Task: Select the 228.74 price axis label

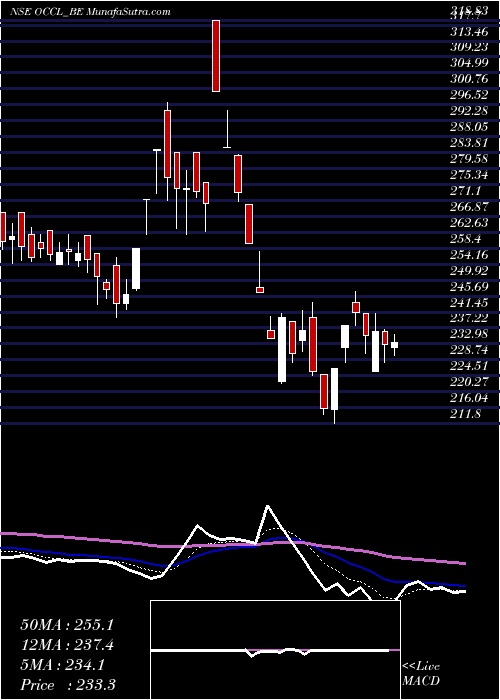Action: tap(469, 350)
